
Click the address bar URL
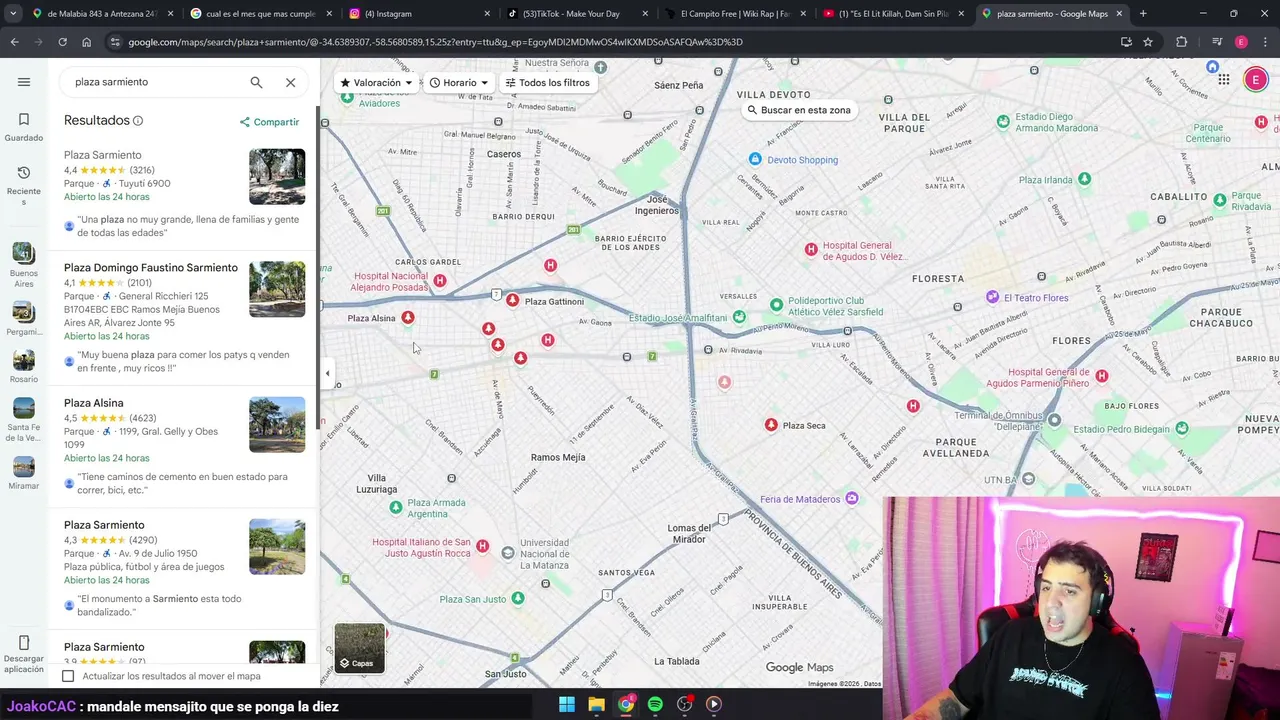(x=435, y=42)
